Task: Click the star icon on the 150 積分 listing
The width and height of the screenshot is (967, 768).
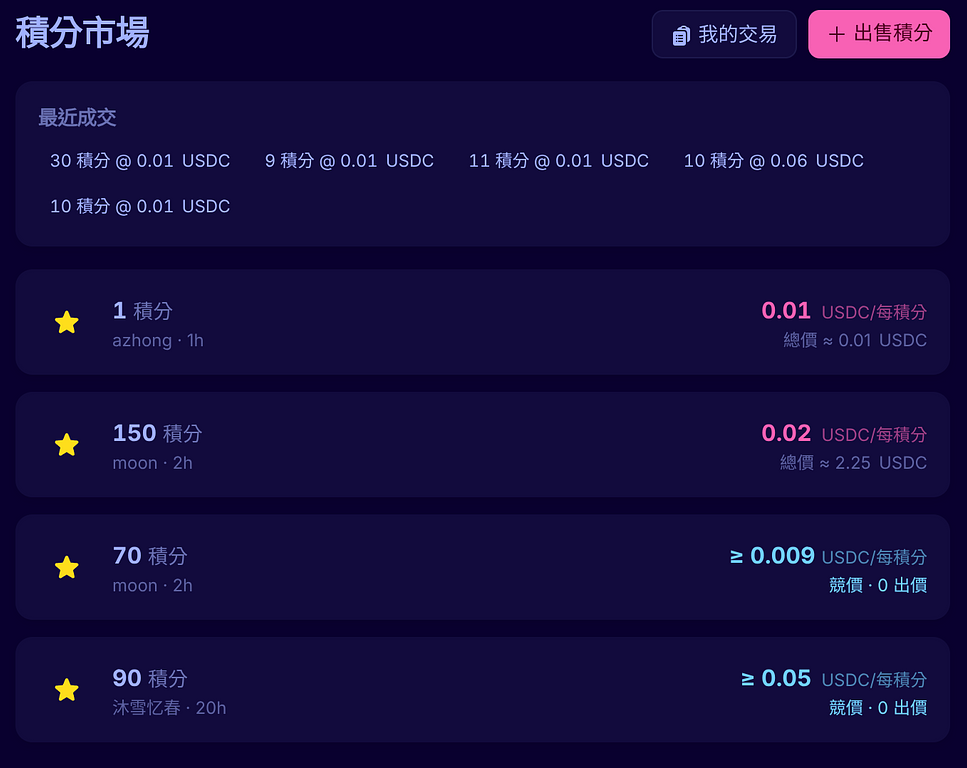Action: pos(67,445)
